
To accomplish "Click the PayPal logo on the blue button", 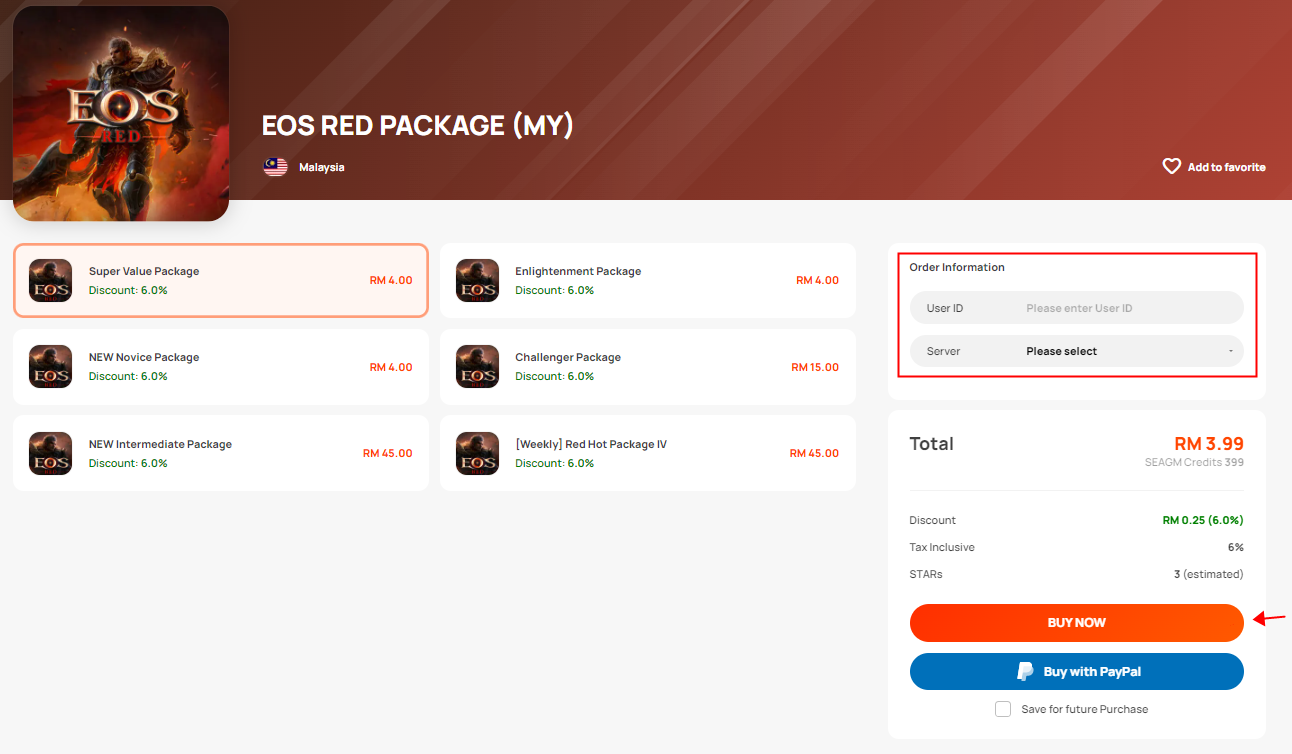I will click(1025, 672).
